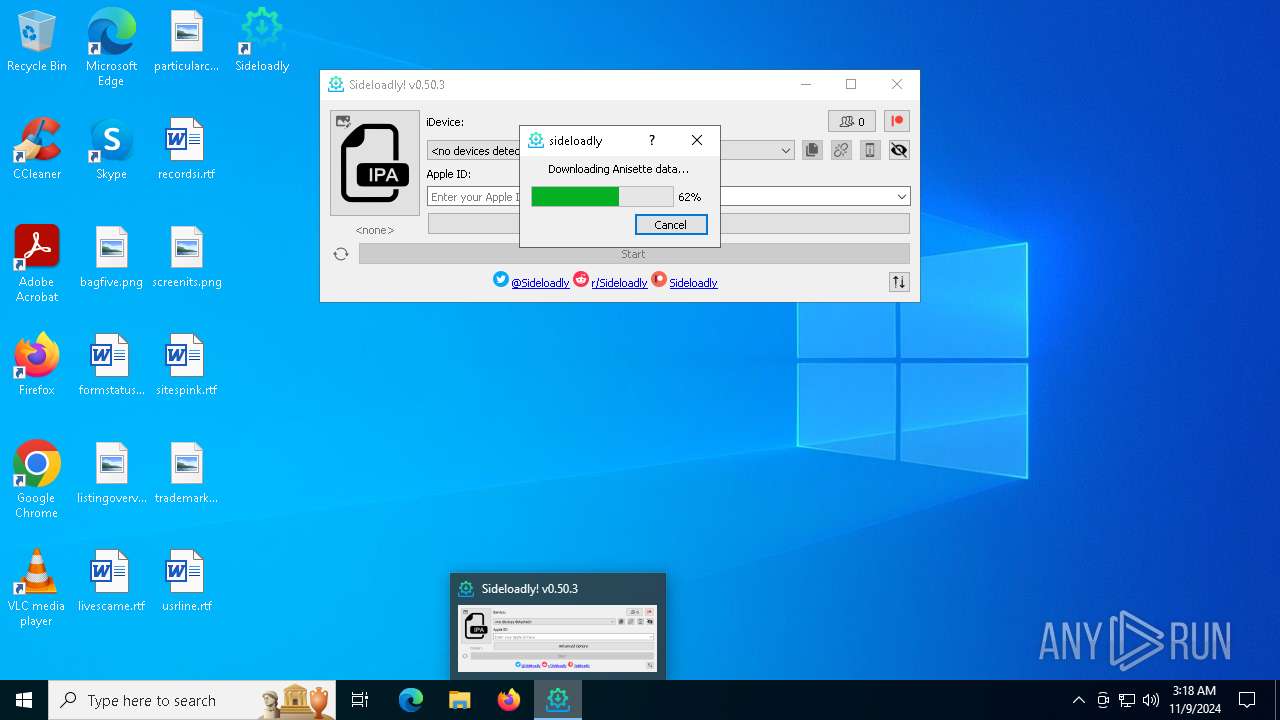The height and width of the screenshot is (720, 1280).
Task: Click the grayed Start button
Action: coord(634,254)
